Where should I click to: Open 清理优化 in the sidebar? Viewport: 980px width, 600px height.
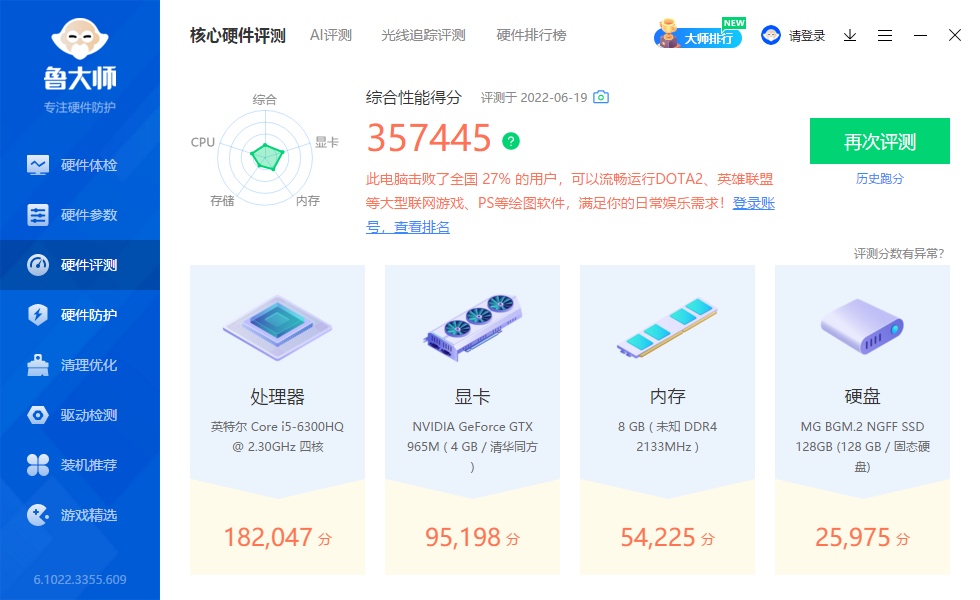click(x=80, y=365)
